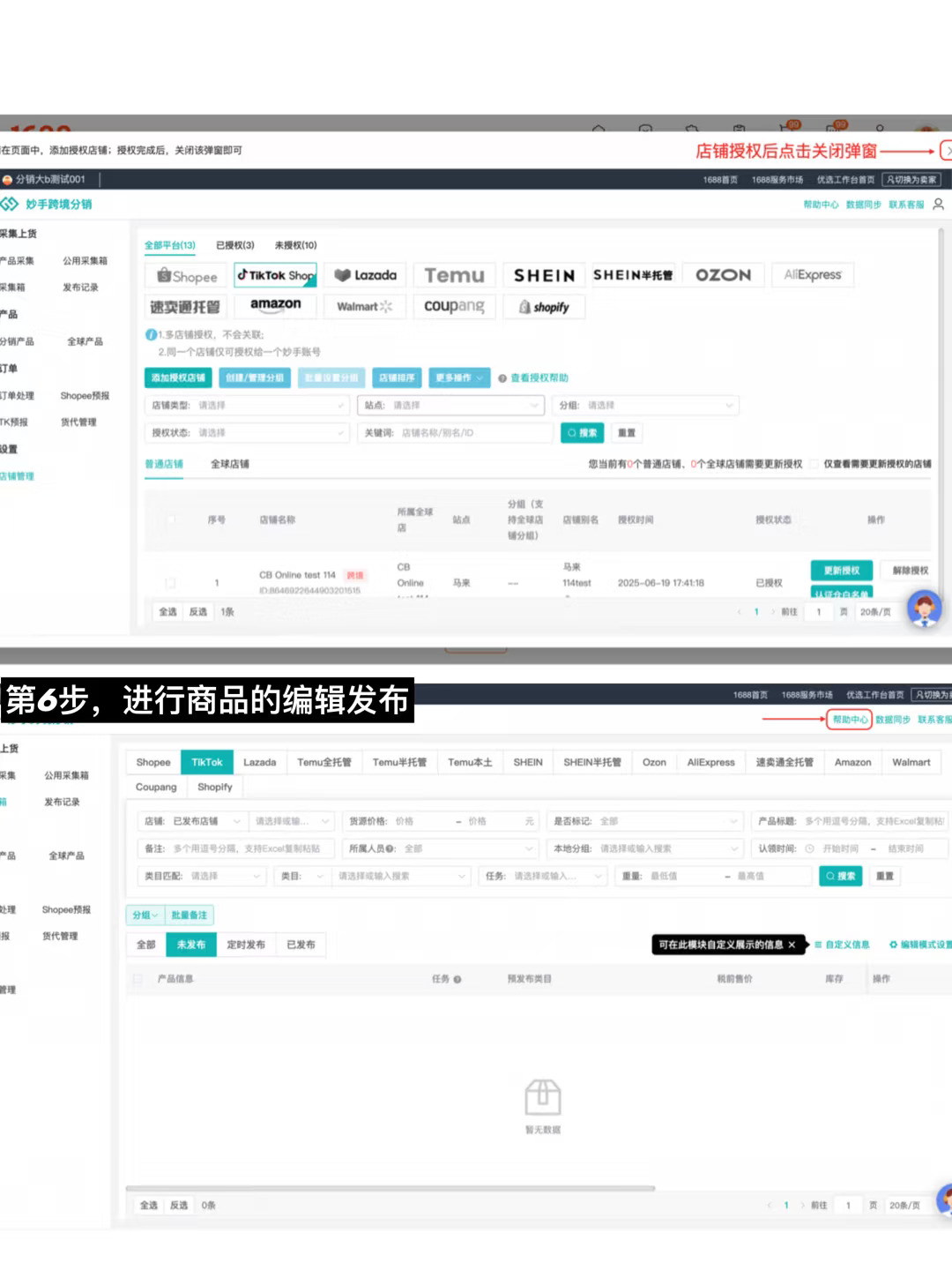Choose the 速卖通托管 platform logo card
The image size is (952, 1270).
[x=186, y=306]
